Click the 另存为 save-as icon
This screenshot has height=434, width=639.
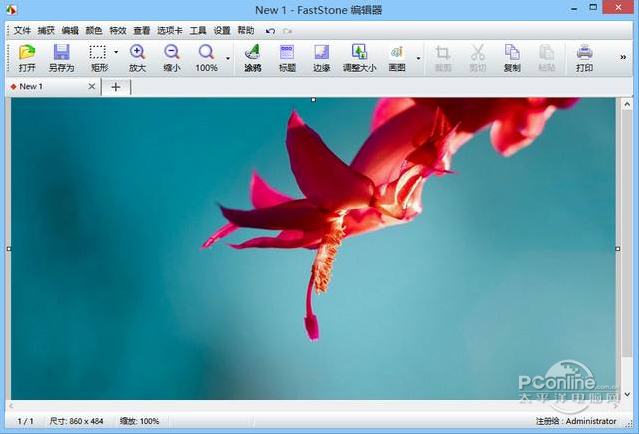pos(62,58)
